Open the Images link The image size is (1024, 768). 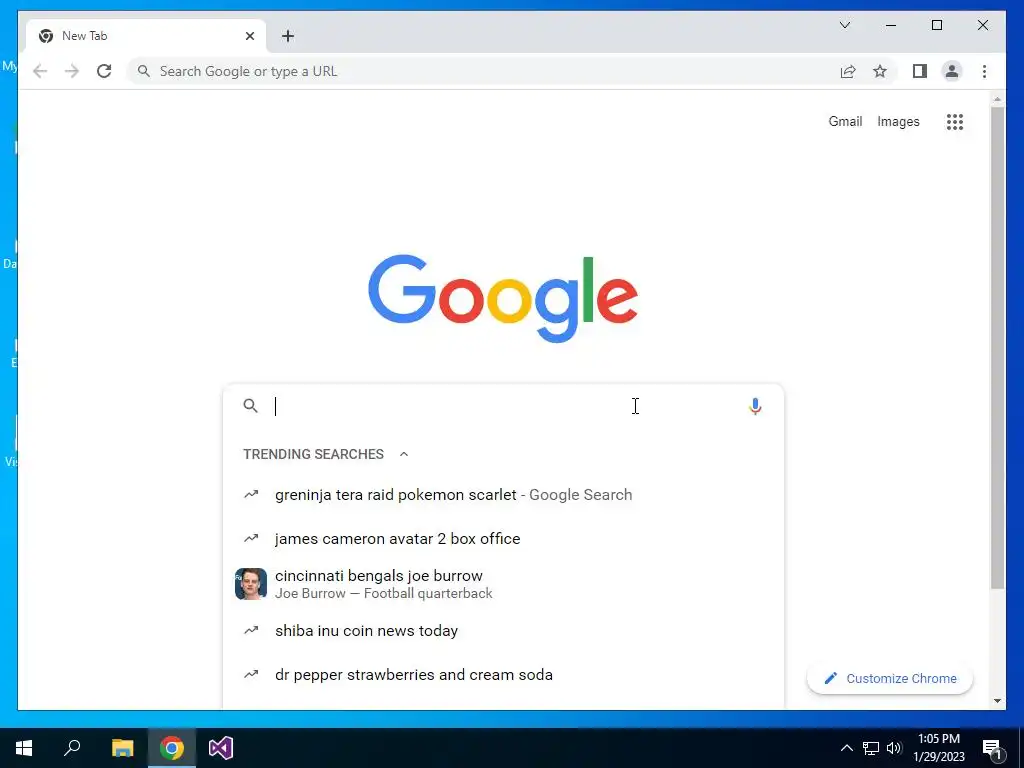tap(898, 121)
